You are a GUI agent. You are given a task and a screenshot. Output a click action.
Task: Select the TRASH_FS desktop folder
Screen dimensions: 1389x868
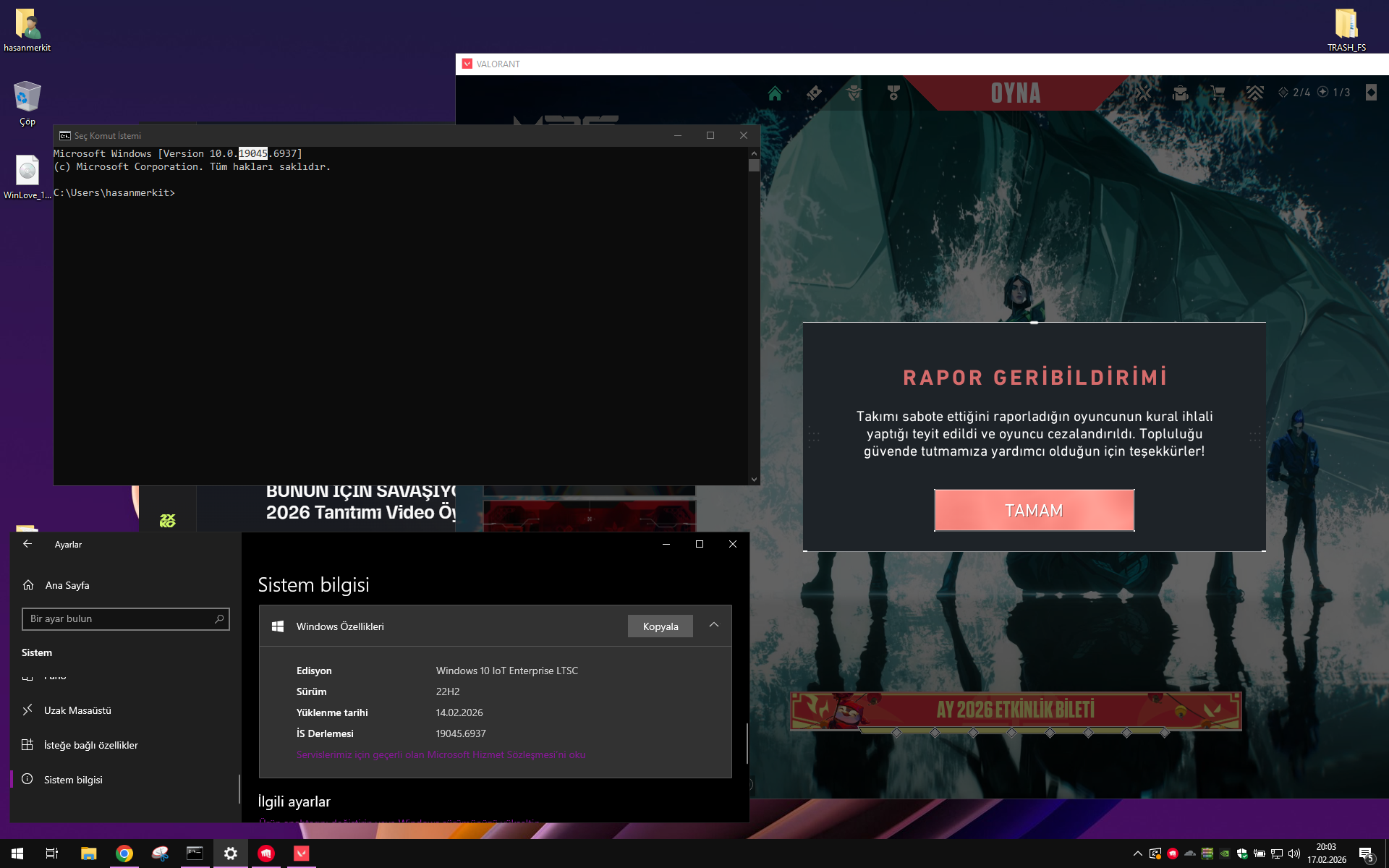point(1346,30)
